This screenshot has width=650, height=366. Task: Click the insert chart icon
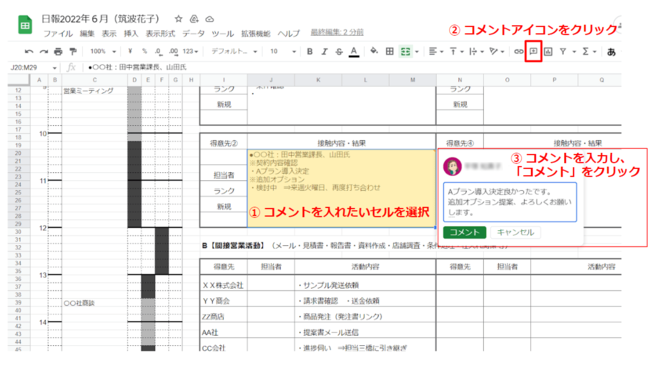click(548, 51)
